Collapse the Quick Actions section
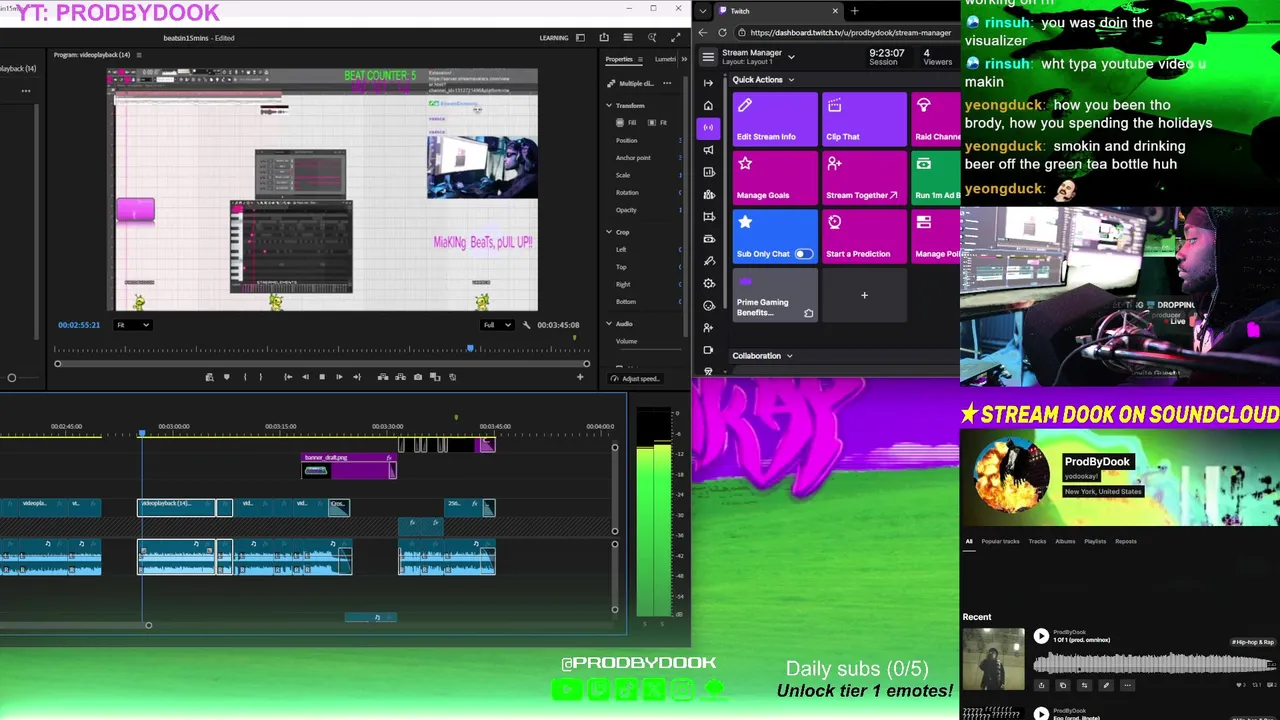Image resolution: width=1280 pixels, height=720 pixels. point(791,80)
